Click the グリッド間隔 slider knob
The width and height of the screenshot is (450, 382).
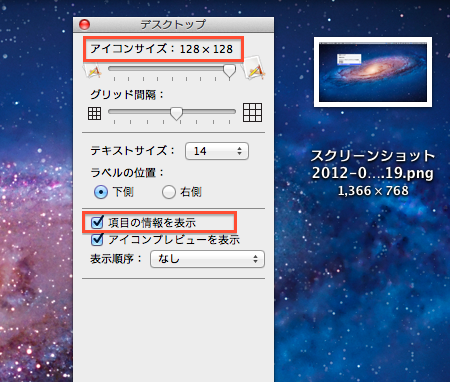pos(176,114)
